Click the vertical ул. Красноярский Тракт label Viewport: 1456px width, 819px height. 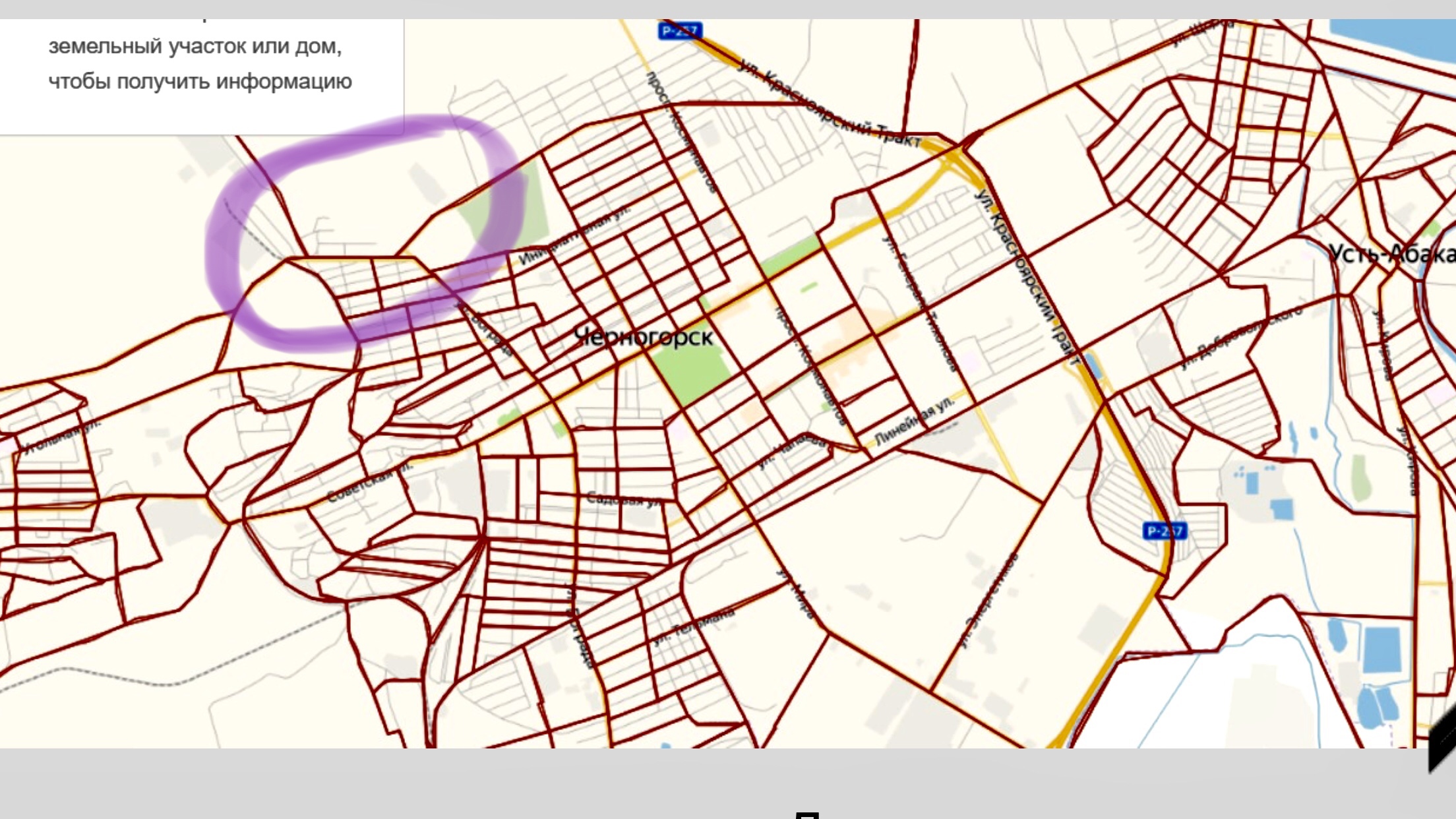click(x=1027, y=277)
